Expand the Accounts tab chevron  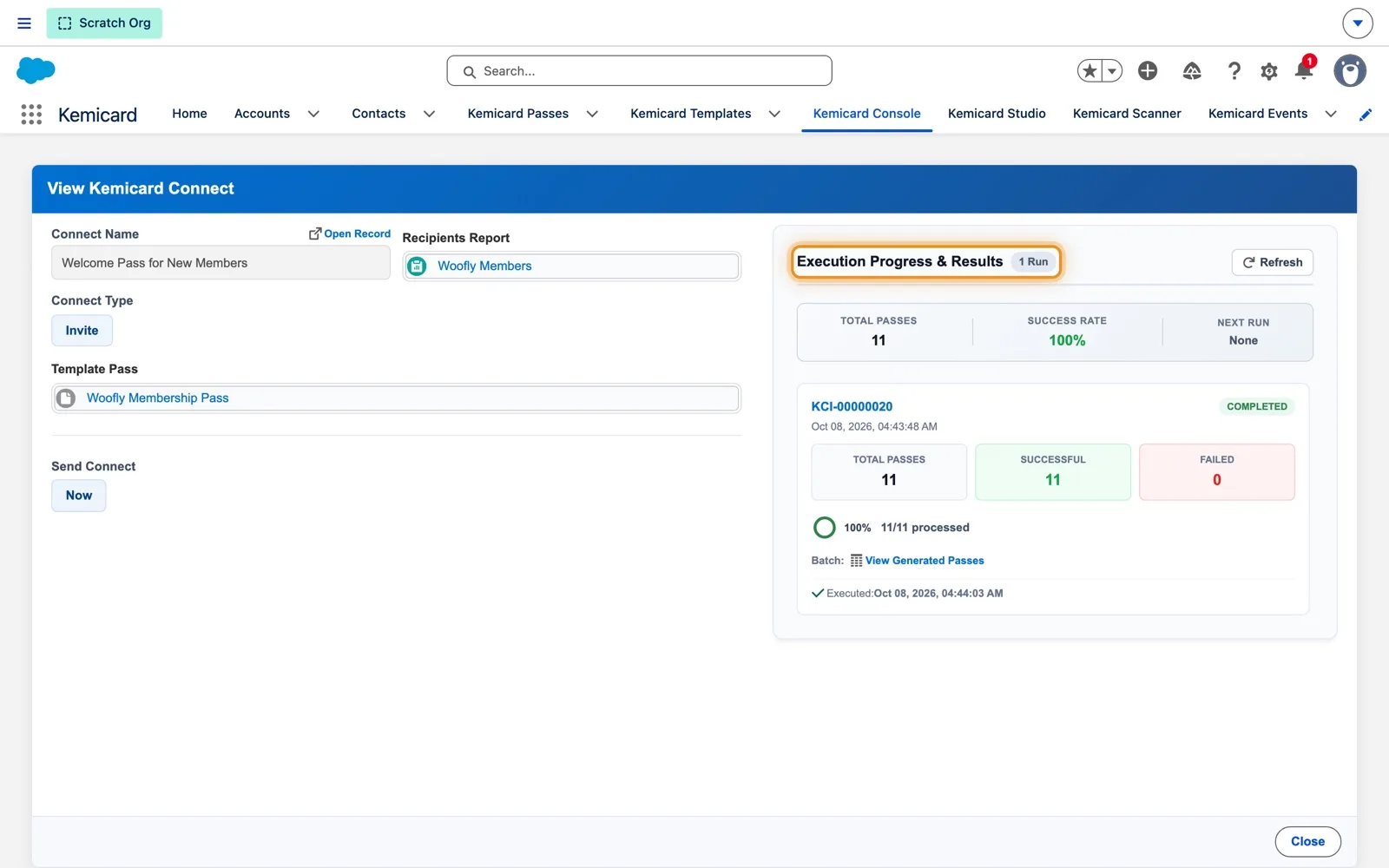pyautogui.click(x=313, y=114)
